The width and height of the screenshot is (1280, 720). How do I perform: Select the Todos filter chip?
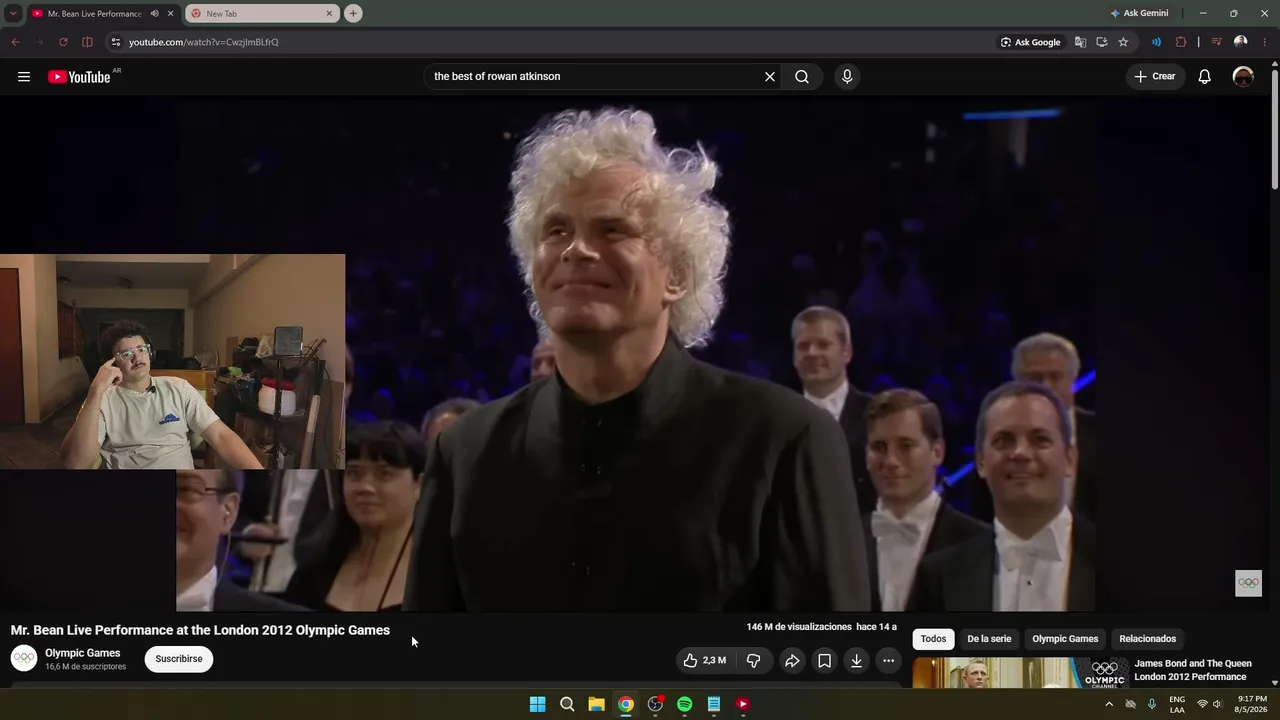click(x=933, y=639)
